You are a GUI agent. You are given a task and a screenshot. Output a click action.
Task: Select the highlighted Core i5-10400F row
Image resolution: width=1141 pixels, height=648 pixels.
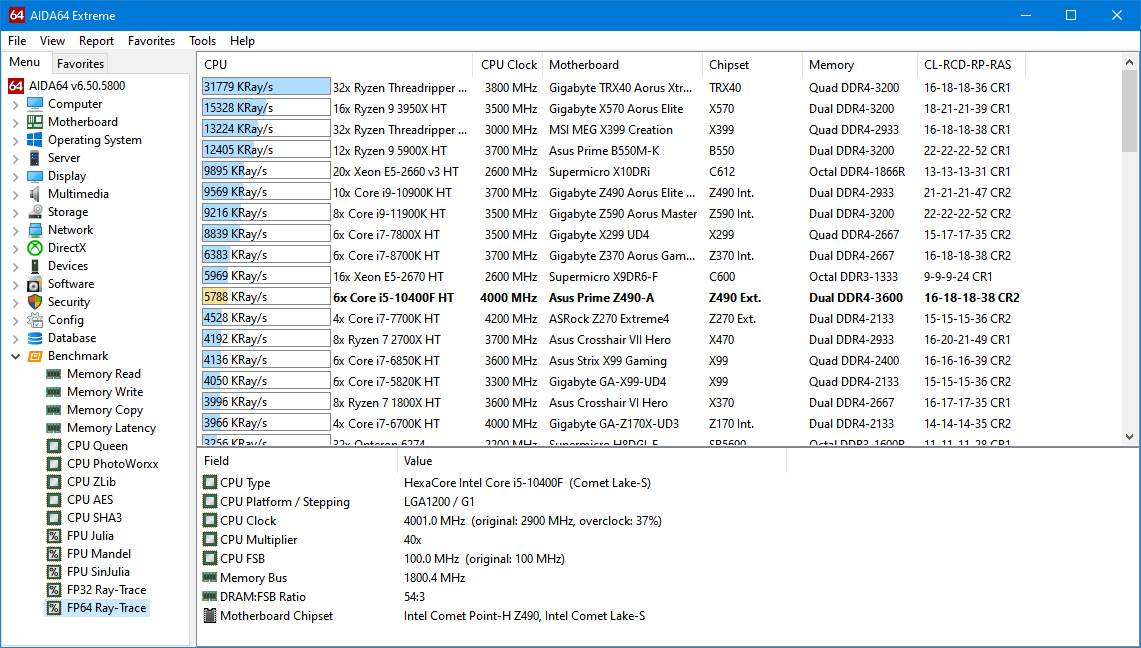pos(393,297)
